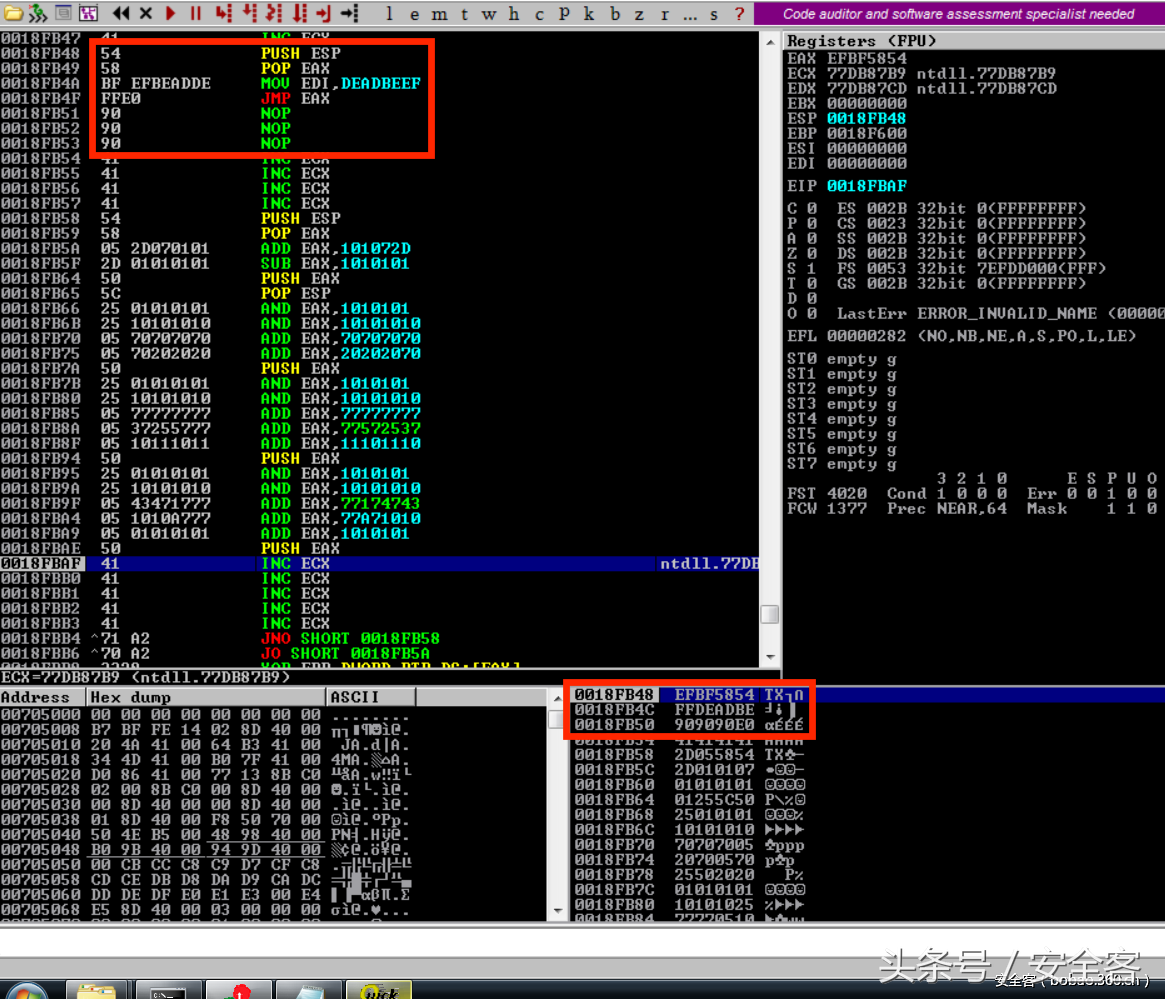Click the Go to address arrow icon
This screenshot has width=1165, height=999.
[x=349, y=13]
